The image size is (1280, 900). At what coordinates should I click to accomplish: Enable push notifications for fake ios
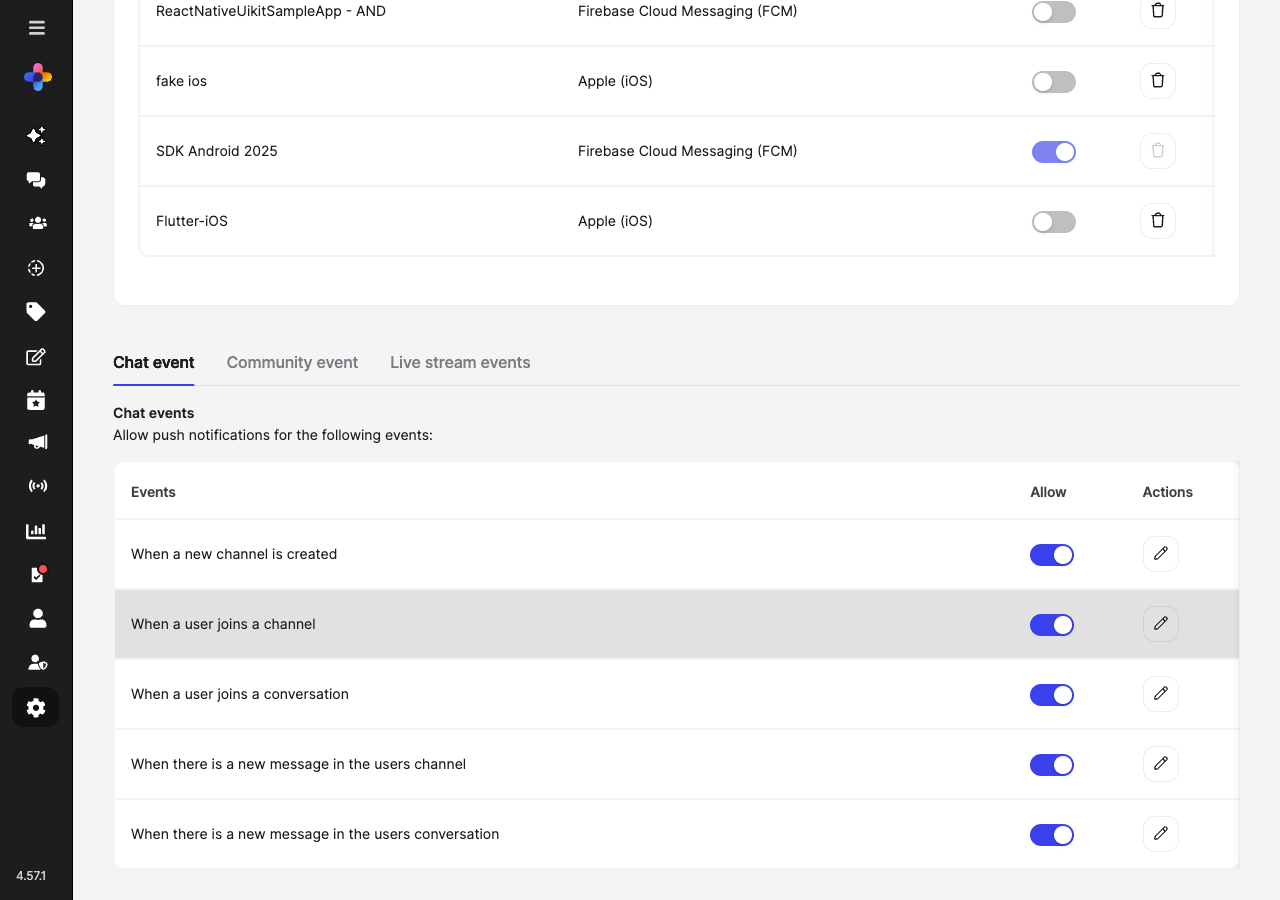(1053, 81)
